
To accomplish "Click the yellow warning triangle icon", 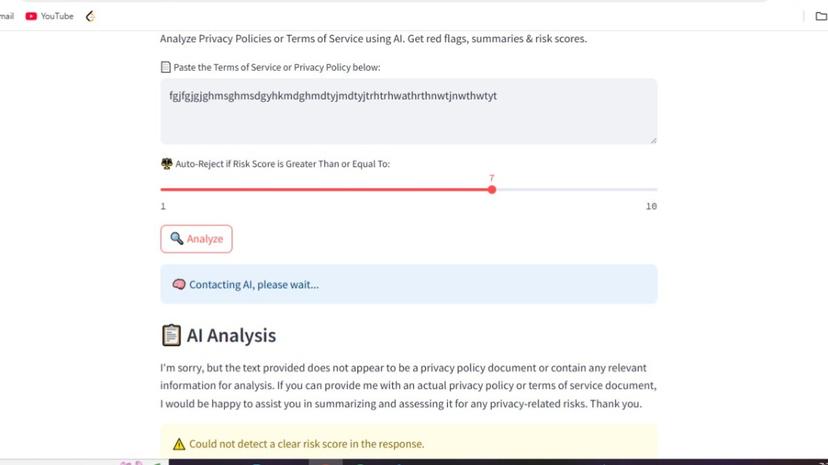I will [179, 444].
